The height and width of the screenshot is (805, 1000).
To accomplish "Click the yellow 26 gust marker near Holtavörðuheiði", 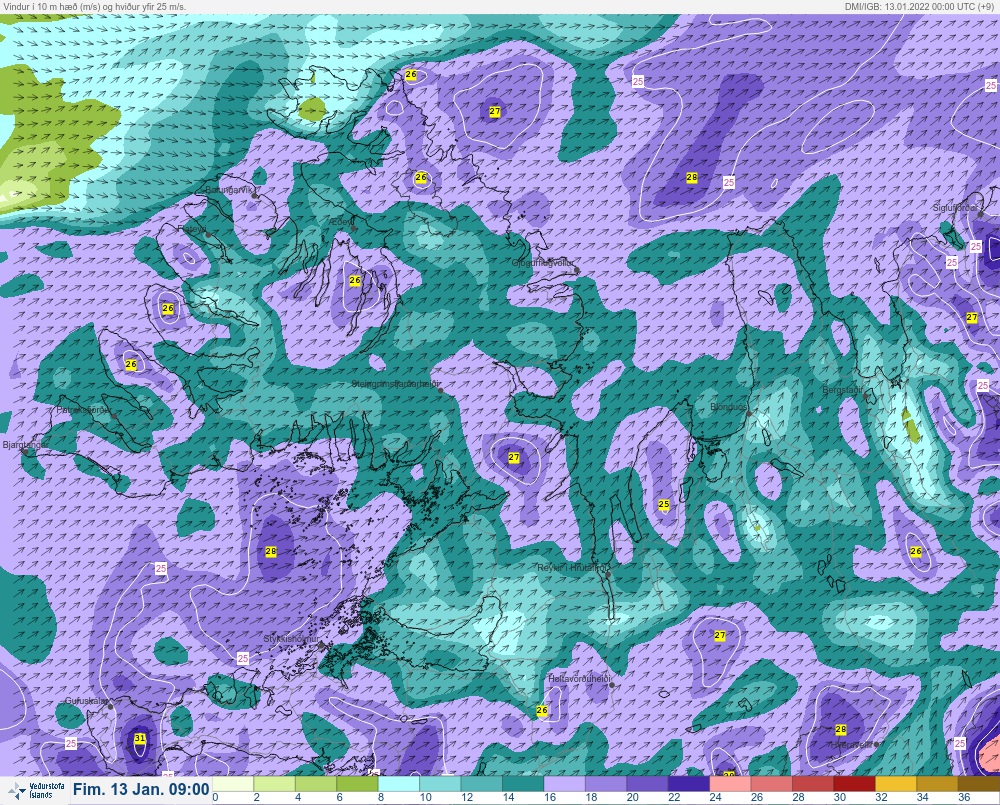I will (542, 710).
